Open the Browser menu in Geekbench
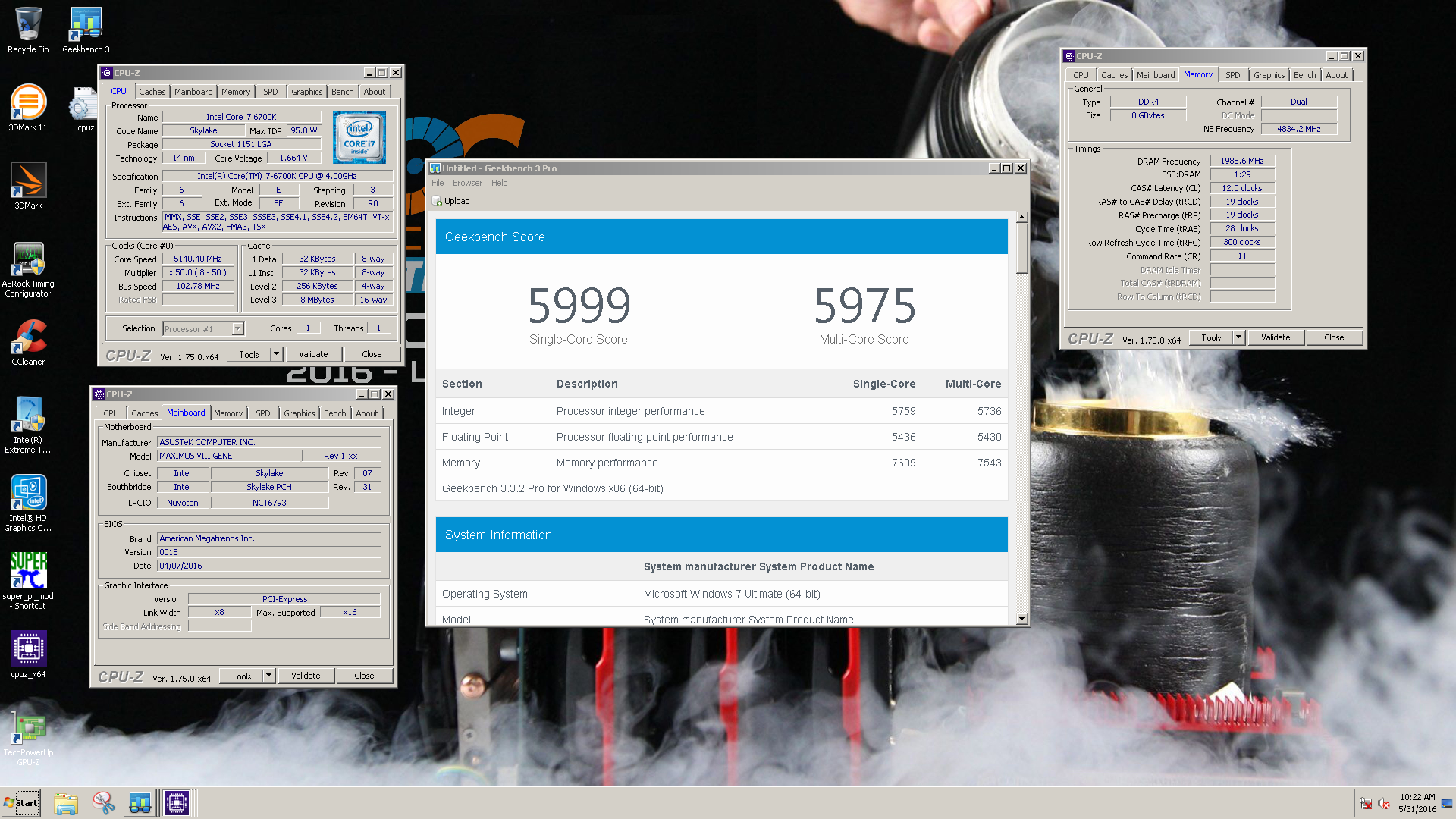 click(x=467, y=183)
